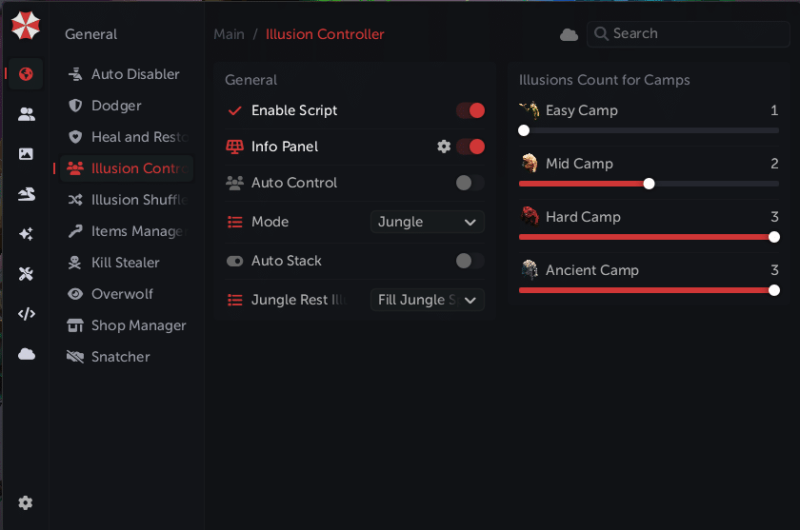Disable the Enable Script toggle

pyautogui.click(x=470, y=111)
